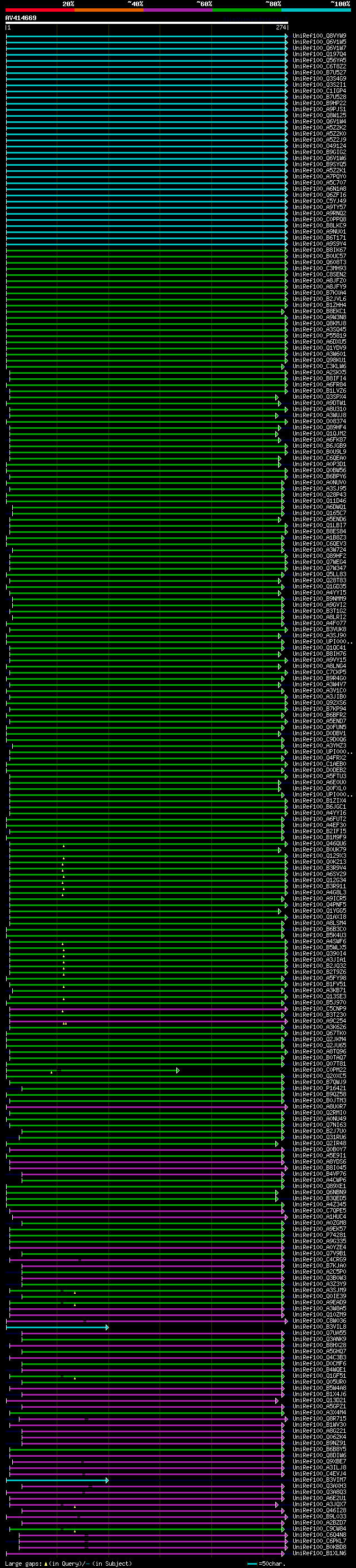This screenshot has width=356, height=1568.
Task: Select label UniRef100_C7CKP5
Action: pos(319,672)
